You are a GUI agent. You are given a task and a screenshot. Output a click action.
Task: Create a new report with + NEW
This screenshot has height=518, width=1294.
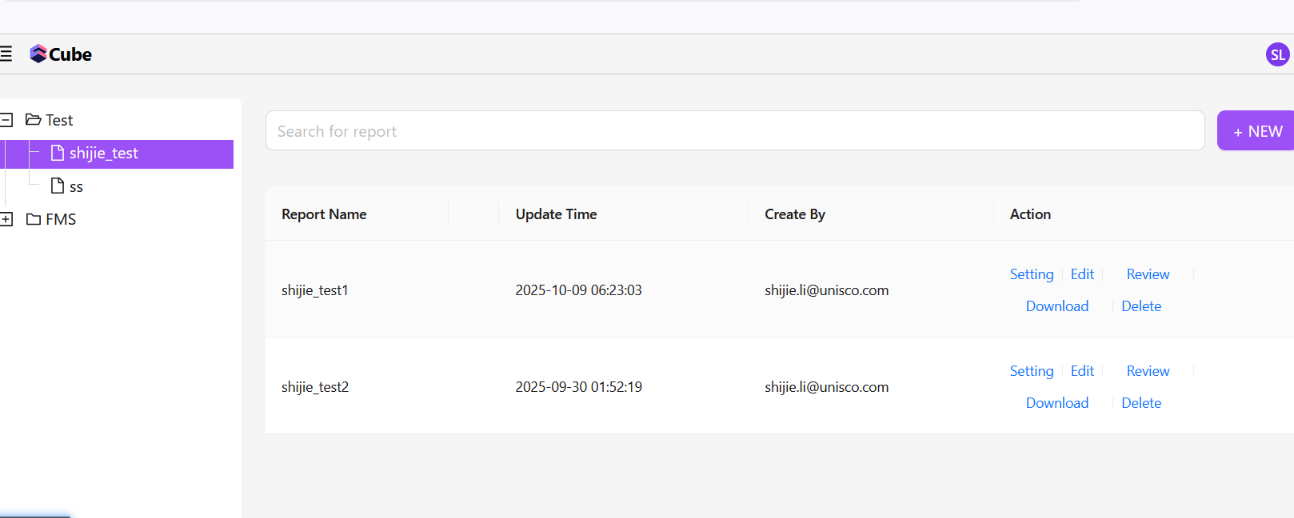pyautogui.click(x=1257, y=131)
